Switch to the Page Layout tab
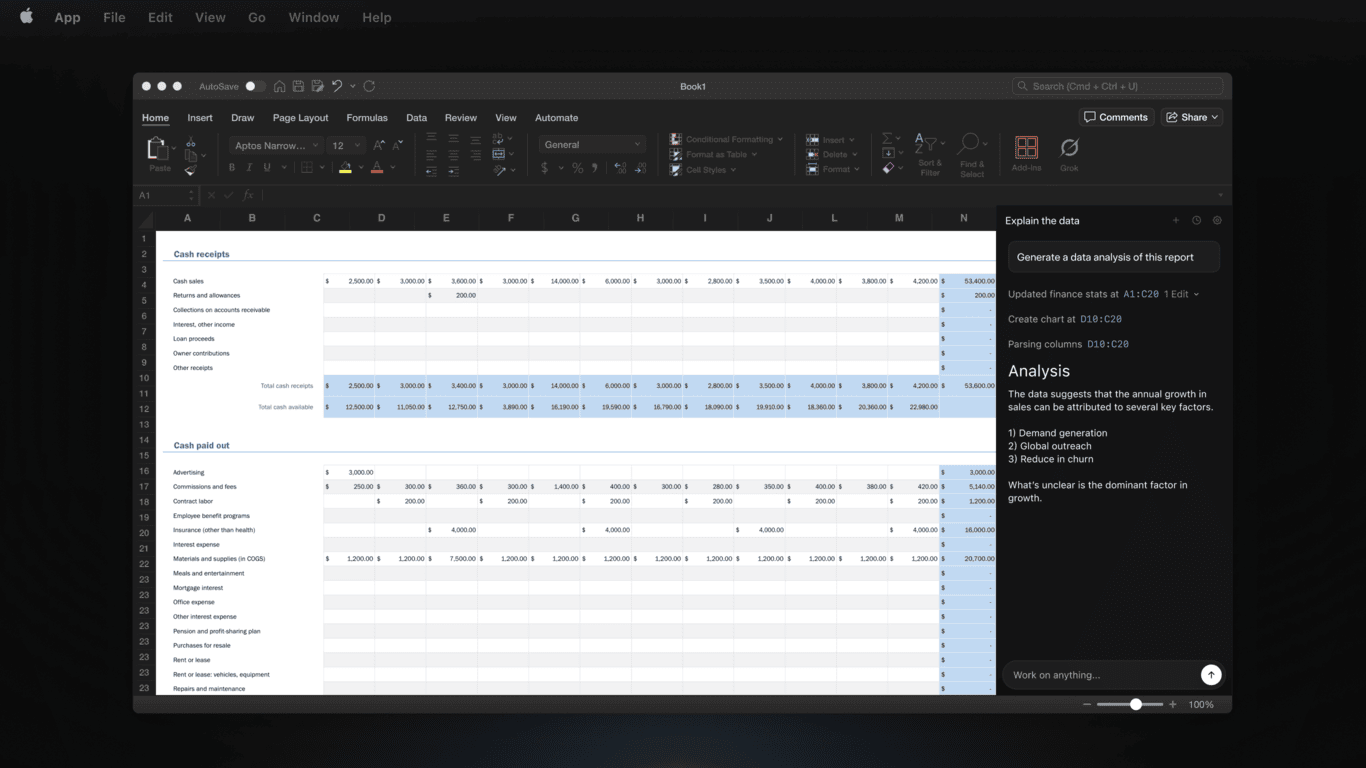The width and height of the screenshot is (1366, 768). tap(300, 118)
